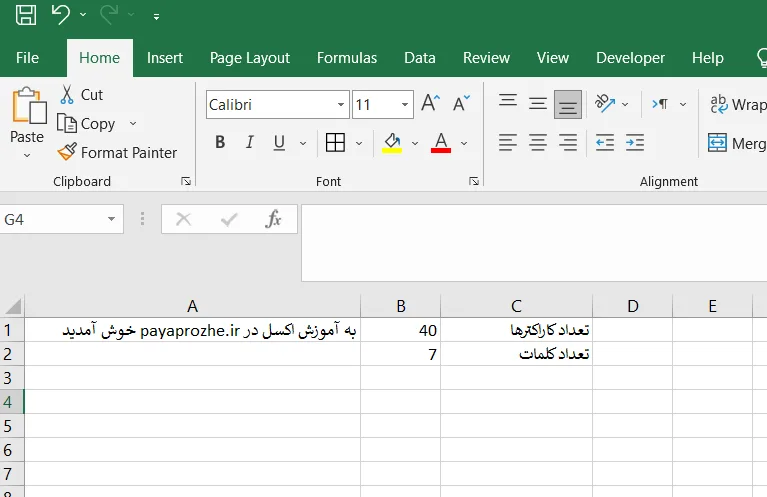Align text to the left
767x497 pixels.
(508, 142)
